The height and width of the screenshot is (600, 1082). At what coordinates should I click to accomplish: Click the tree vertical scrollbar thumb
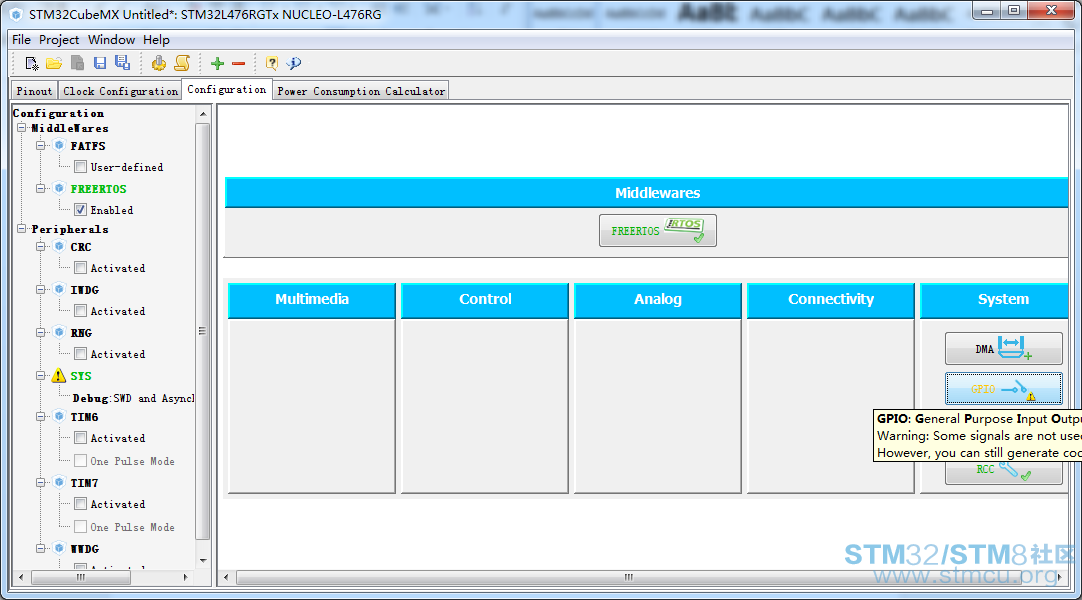tap(202, 331)
